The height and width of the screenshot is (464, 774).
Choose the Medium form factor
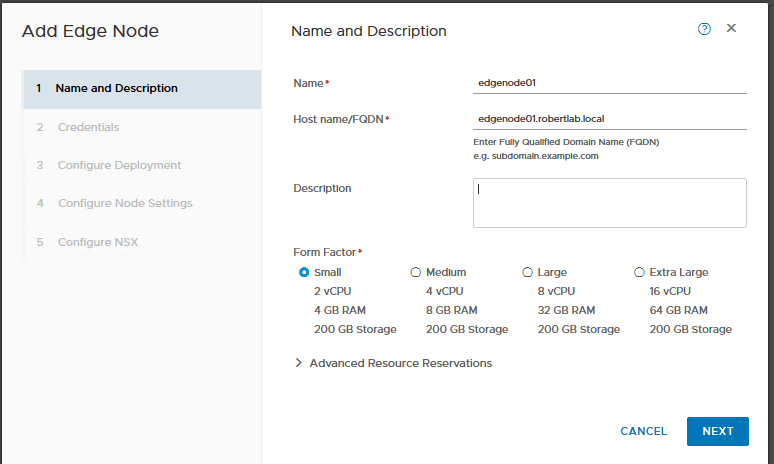[416, 272]
